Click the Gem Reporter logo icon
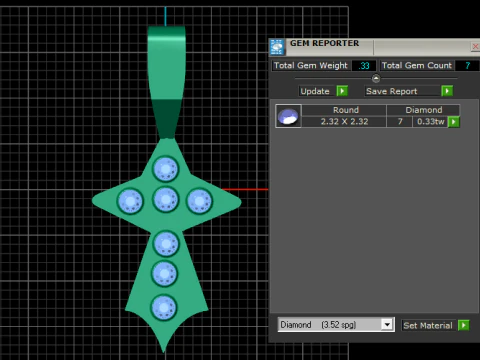This screenshot has width=480, height=360. tap(277, 47)
